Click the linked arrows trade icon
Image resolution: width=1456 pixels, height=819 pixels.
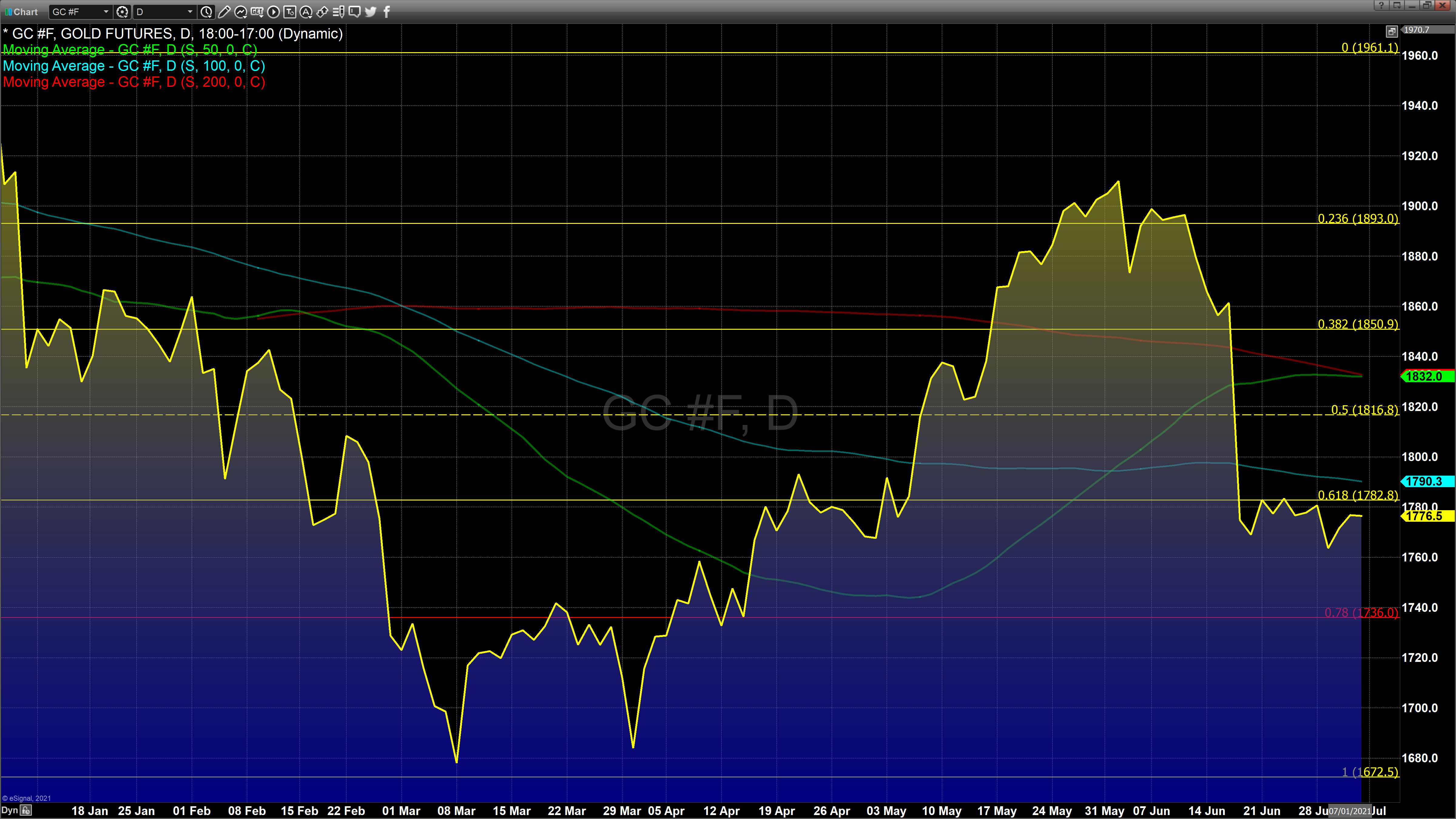tap(323, 12)
